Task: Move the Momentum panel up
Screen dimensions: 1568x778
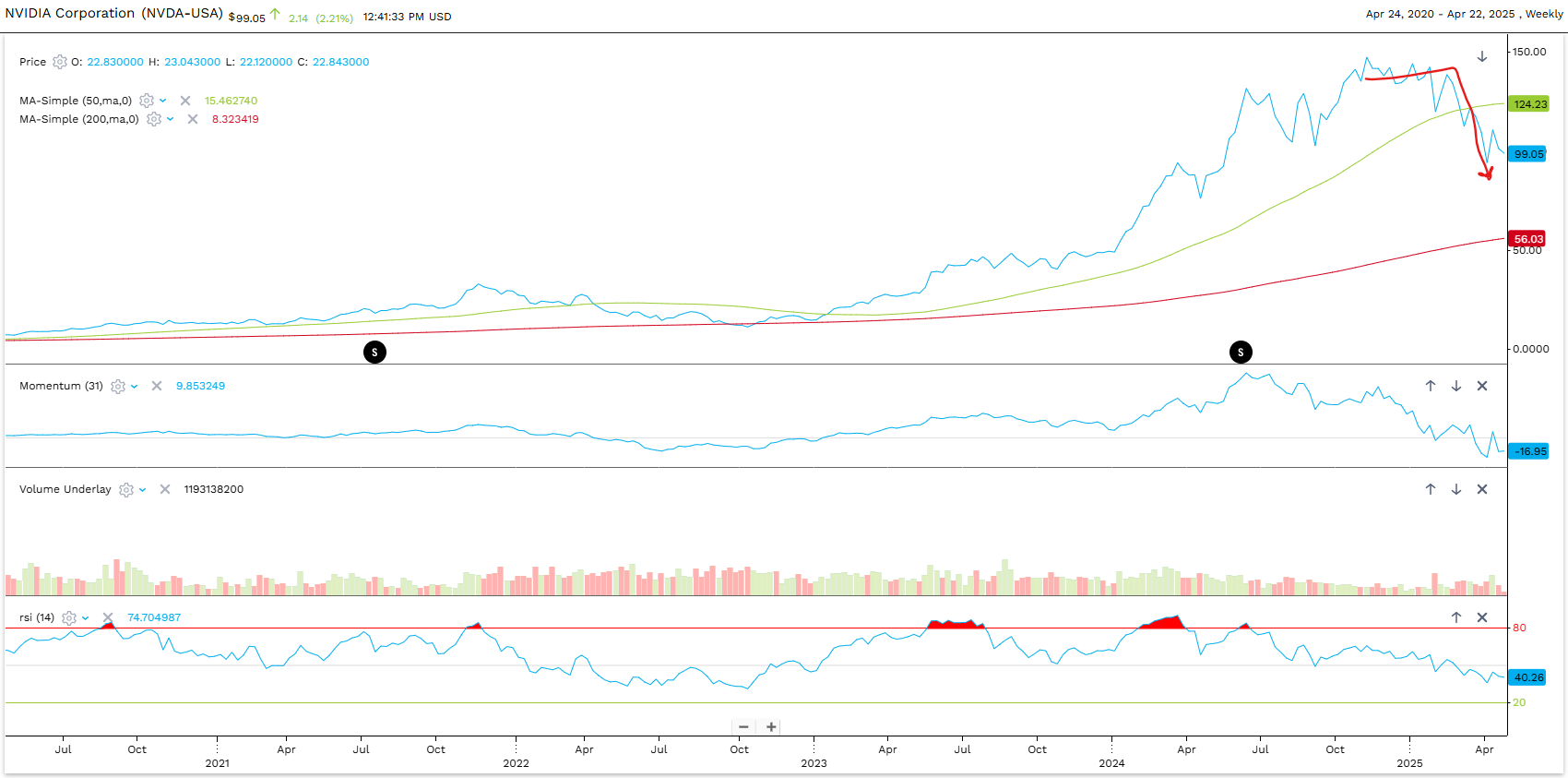Action: [x=1431, y=386]
